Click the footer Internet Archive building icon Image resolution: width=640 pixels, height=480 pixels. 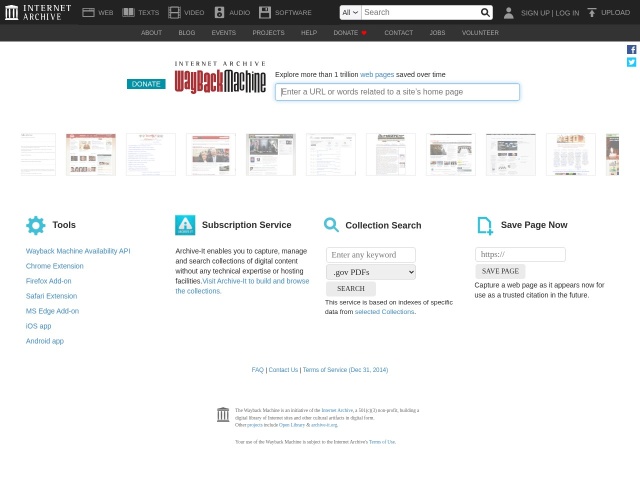(x=223, y=414)
